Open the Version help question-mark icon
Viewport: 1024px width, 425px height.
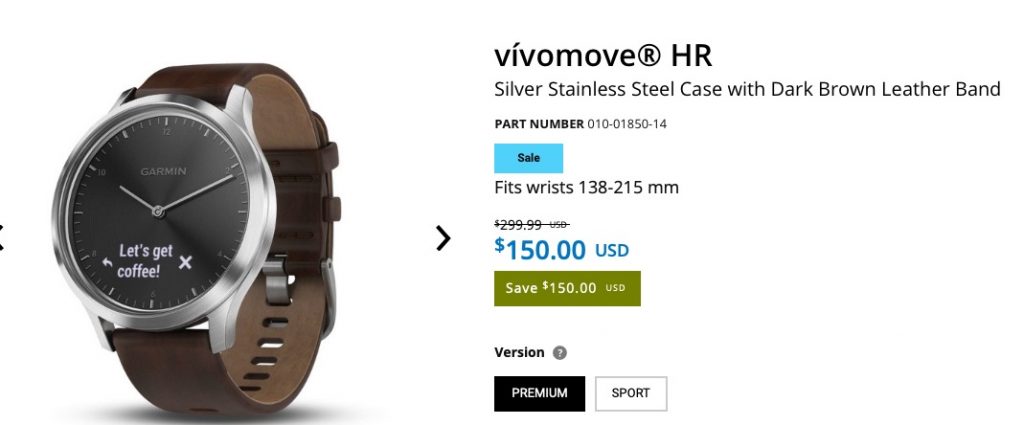coord(560,353)
